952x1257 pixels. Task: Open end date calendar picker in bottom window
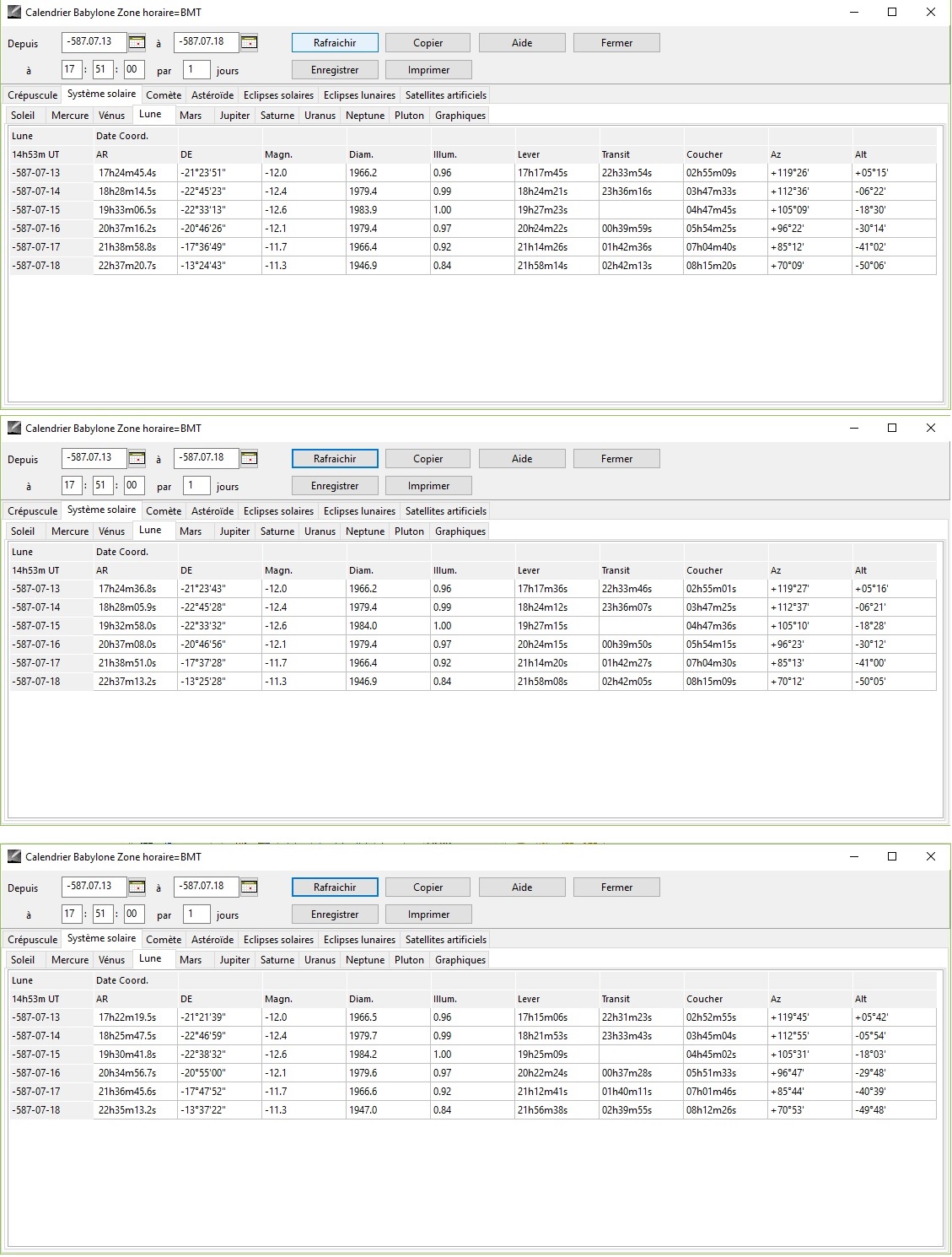click(x=249, y=887)
